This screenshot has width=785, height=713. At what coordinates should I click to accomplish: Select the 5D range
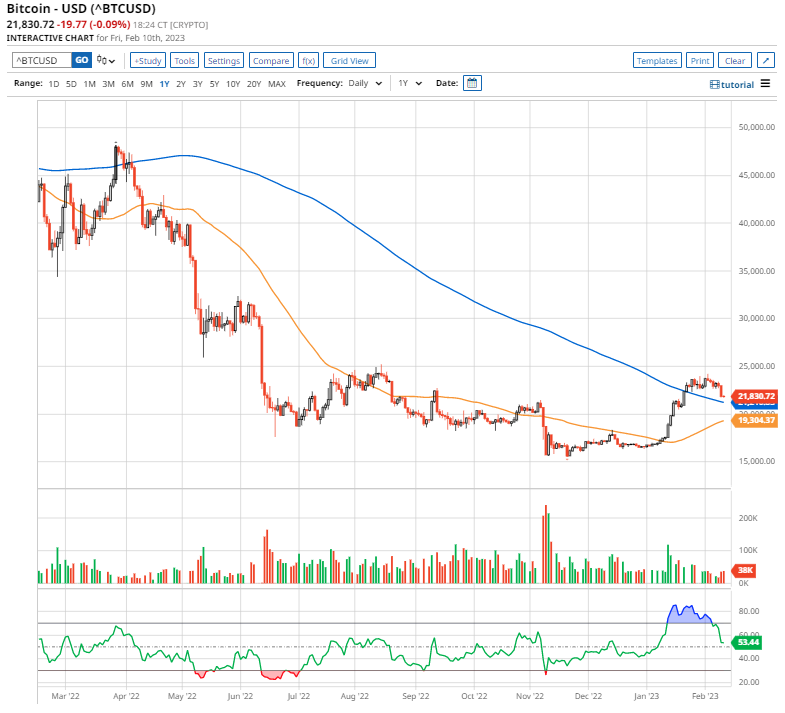71,84
